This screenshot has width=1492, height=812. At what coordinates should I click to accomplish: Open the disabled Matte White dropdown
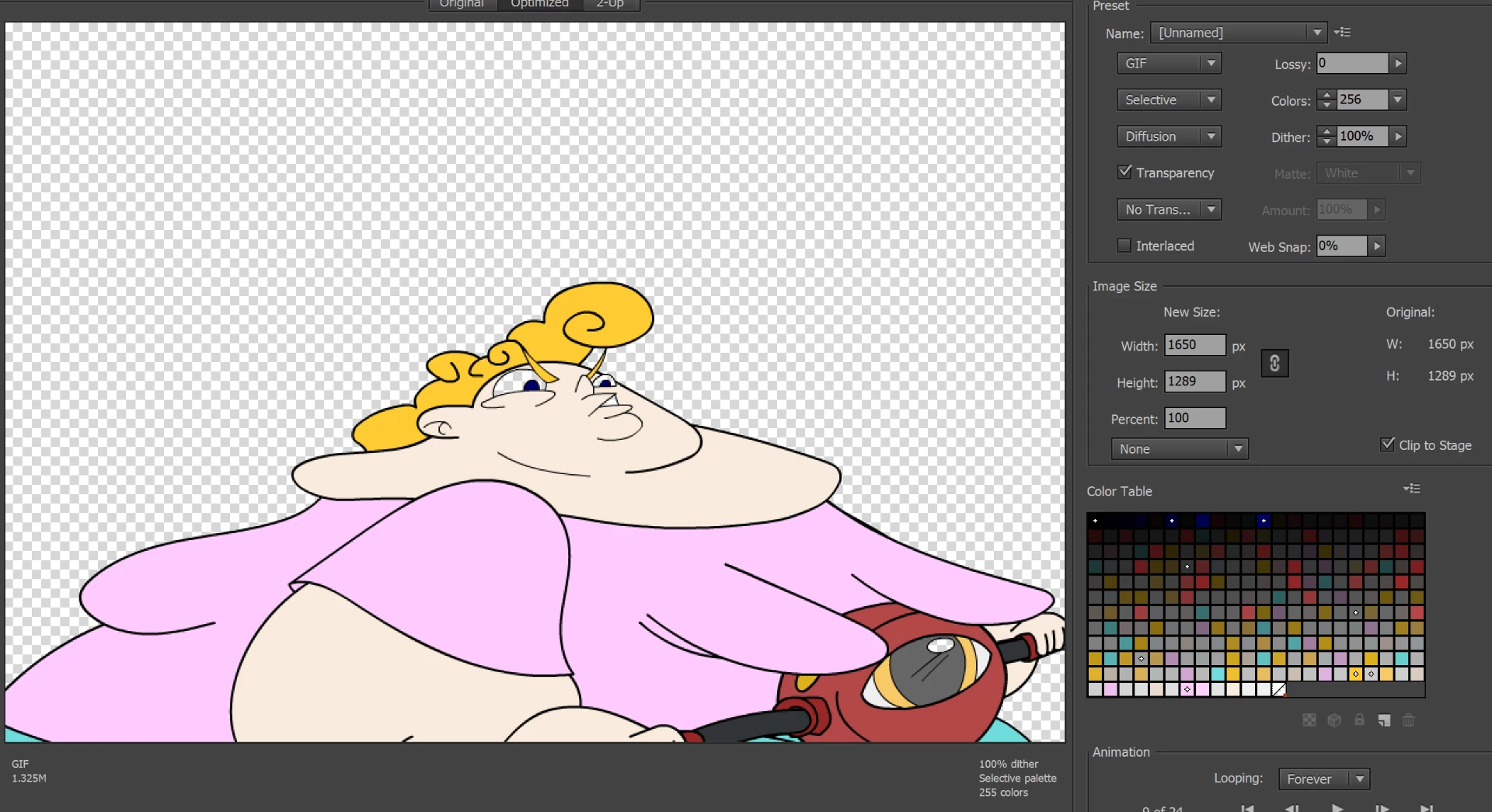[1368, 173]
